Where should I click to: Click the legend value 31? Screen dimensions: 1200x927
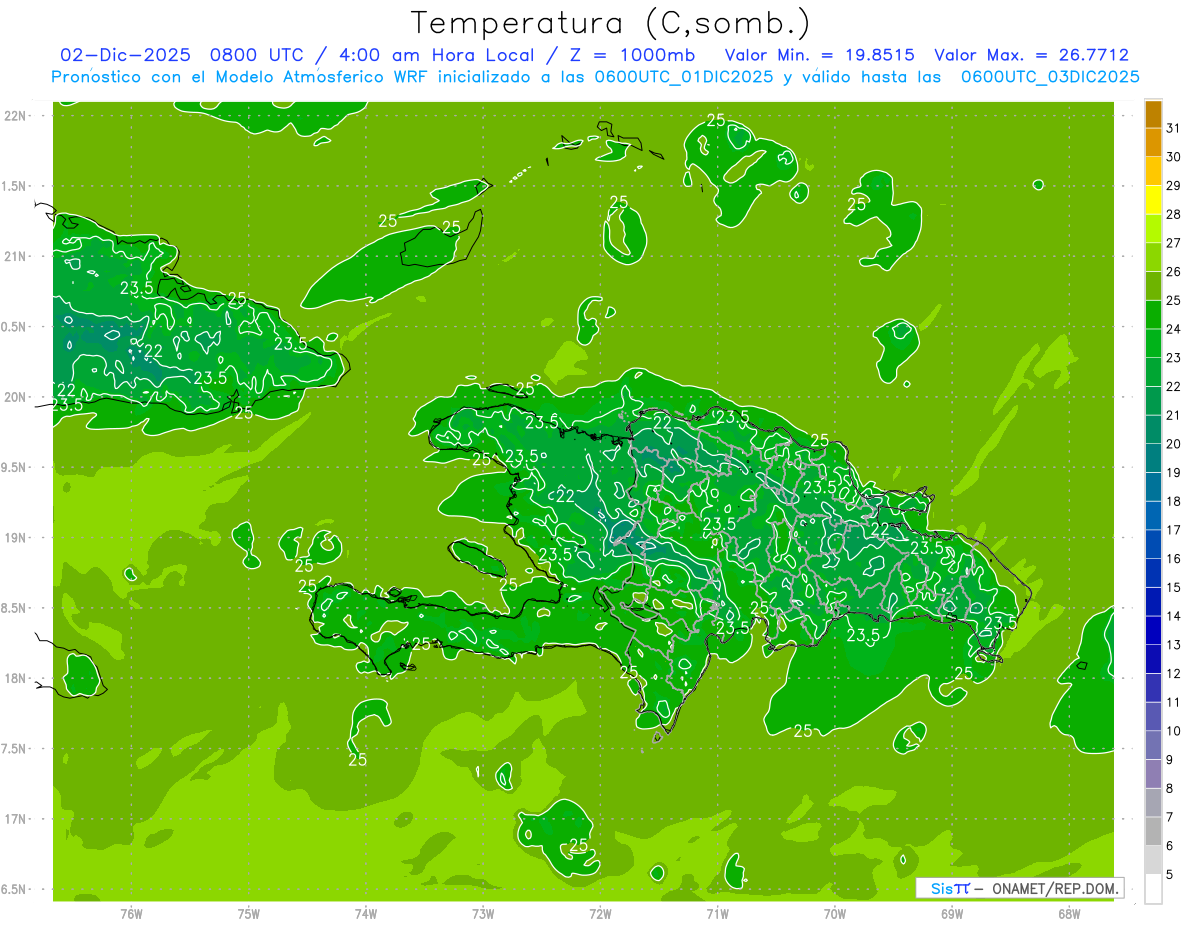[1173, 128]
